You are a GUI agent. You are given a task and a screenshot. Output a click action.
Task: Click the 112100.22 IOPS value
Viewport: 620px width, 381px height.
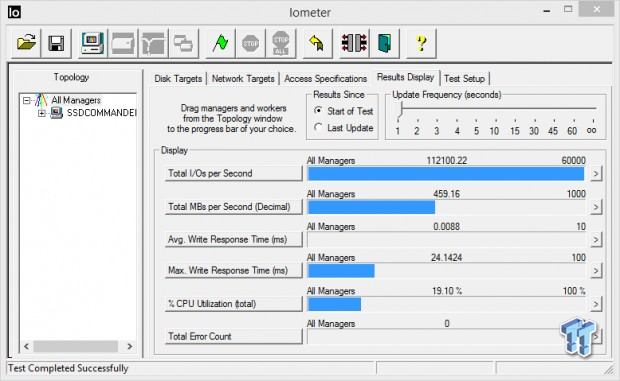(x=446, y=161)
